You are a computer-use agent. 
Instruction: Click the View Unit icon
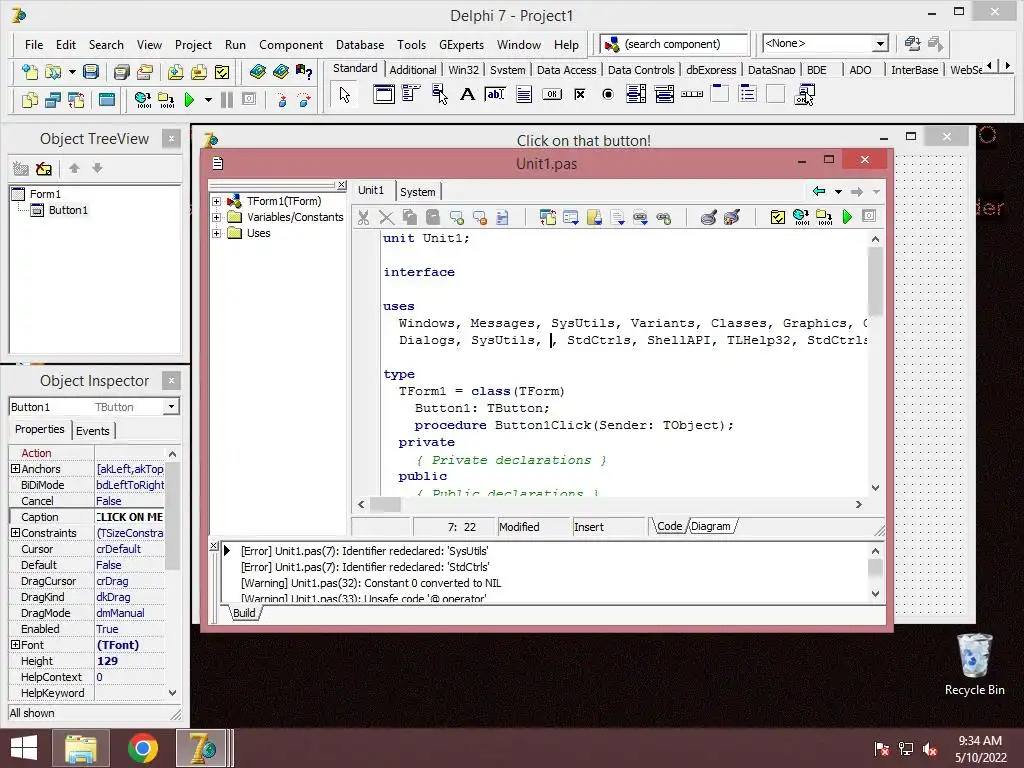coord(30,100)
